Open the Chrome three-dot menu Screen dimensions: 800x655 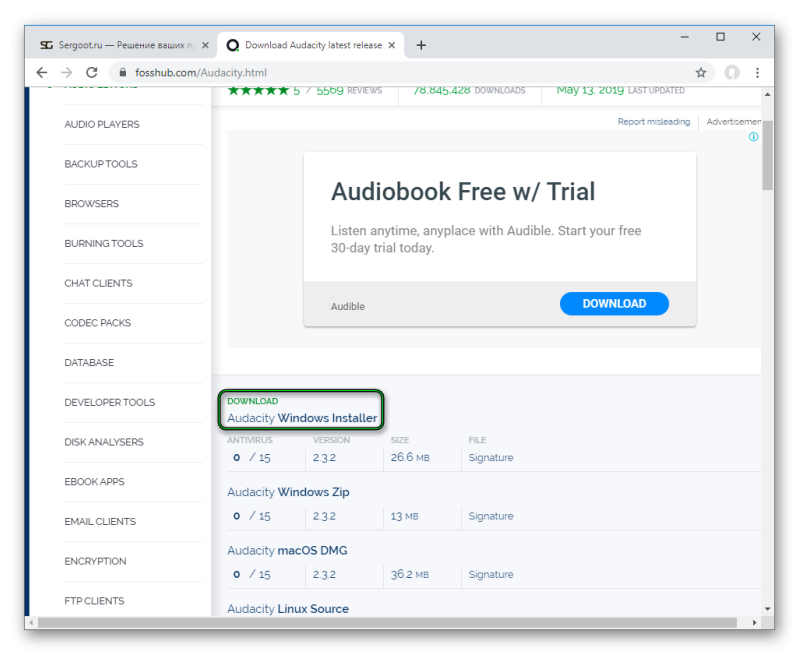coord(758,72)
